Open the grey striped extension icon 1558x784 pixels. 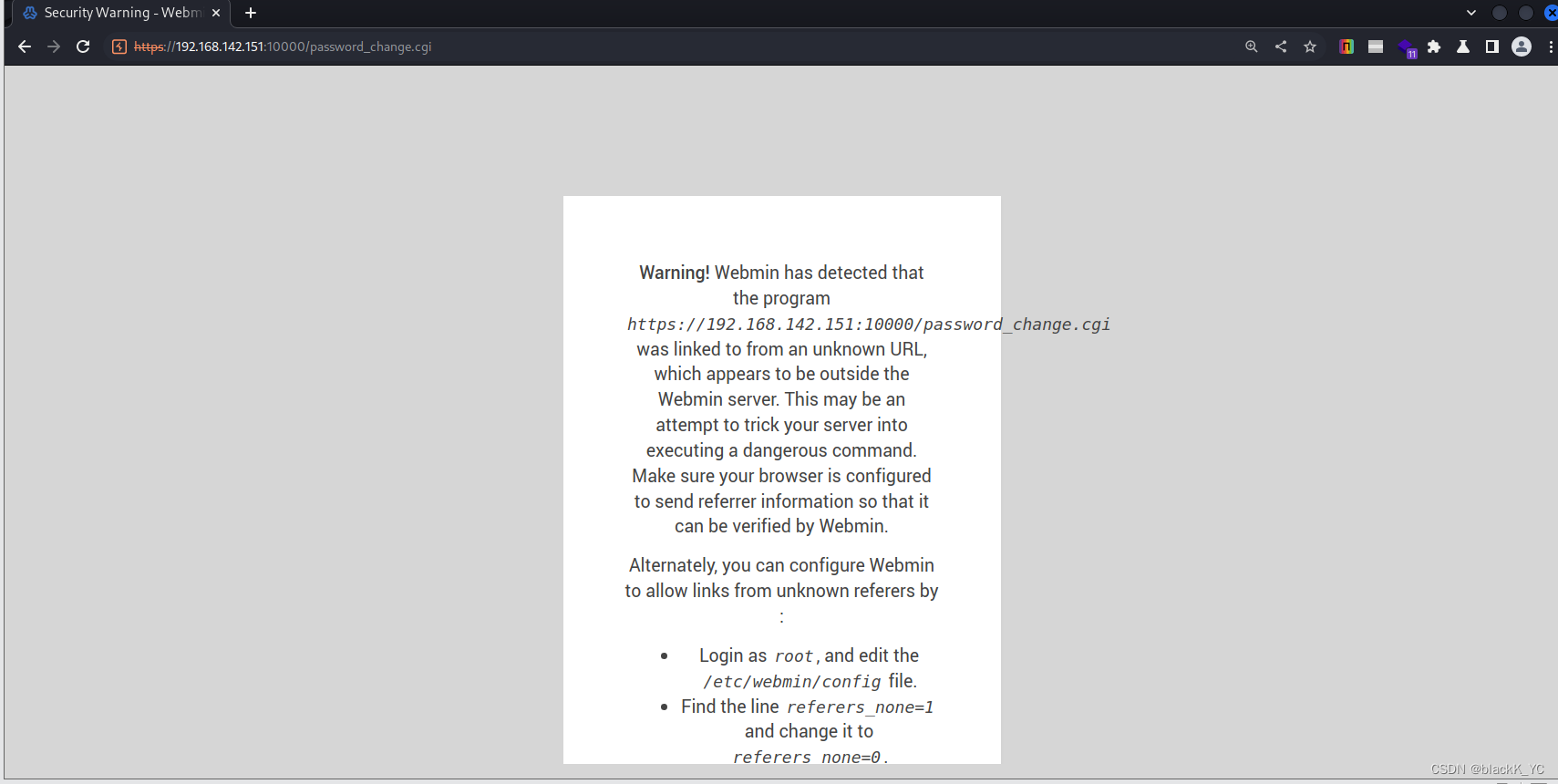coord(1376,46)
